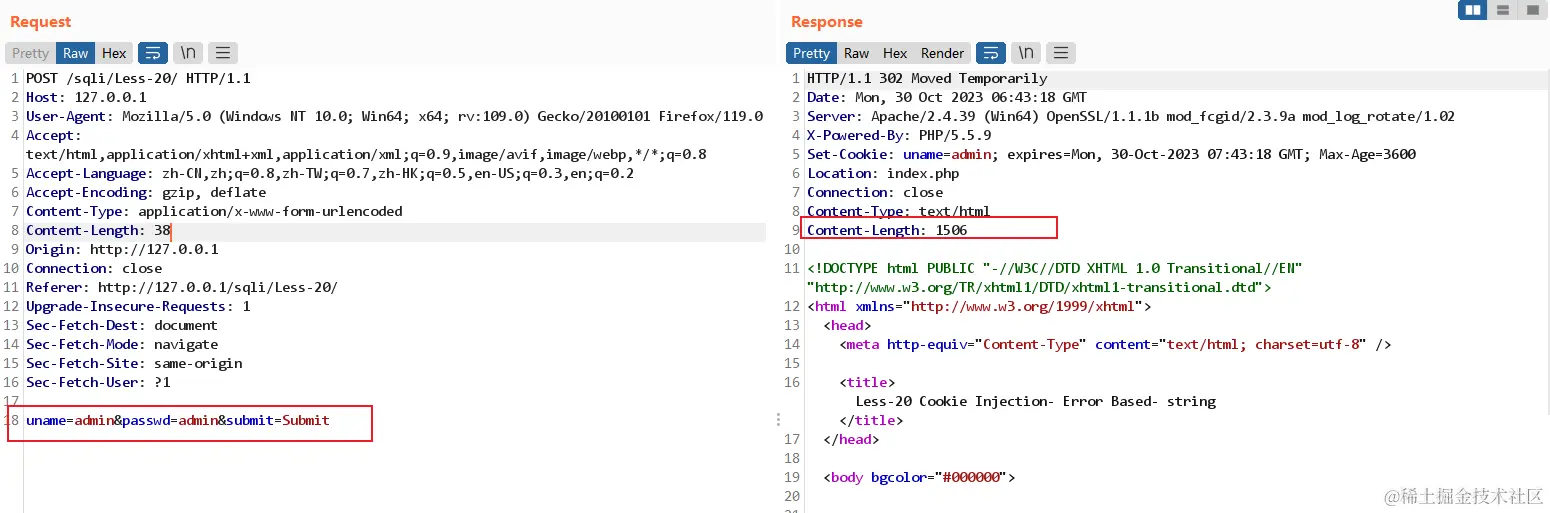Image resolution: width=1550 pixels, height=513 pixels.
Task: Click the Location: index.php header
Action: (x=883, y=173)
